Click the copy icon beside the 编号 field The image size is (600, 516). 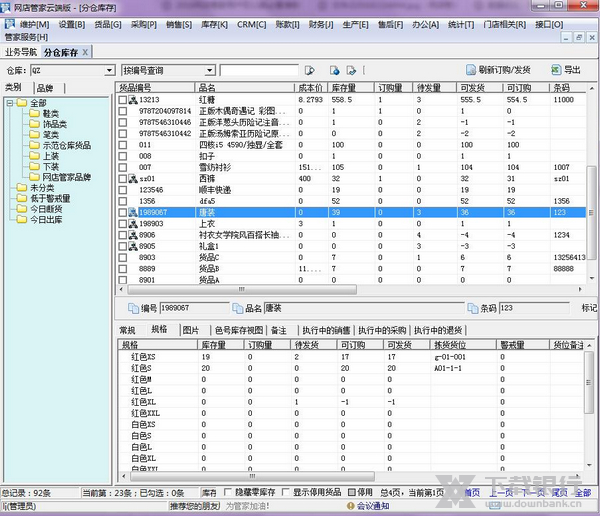tap(133, 308)
